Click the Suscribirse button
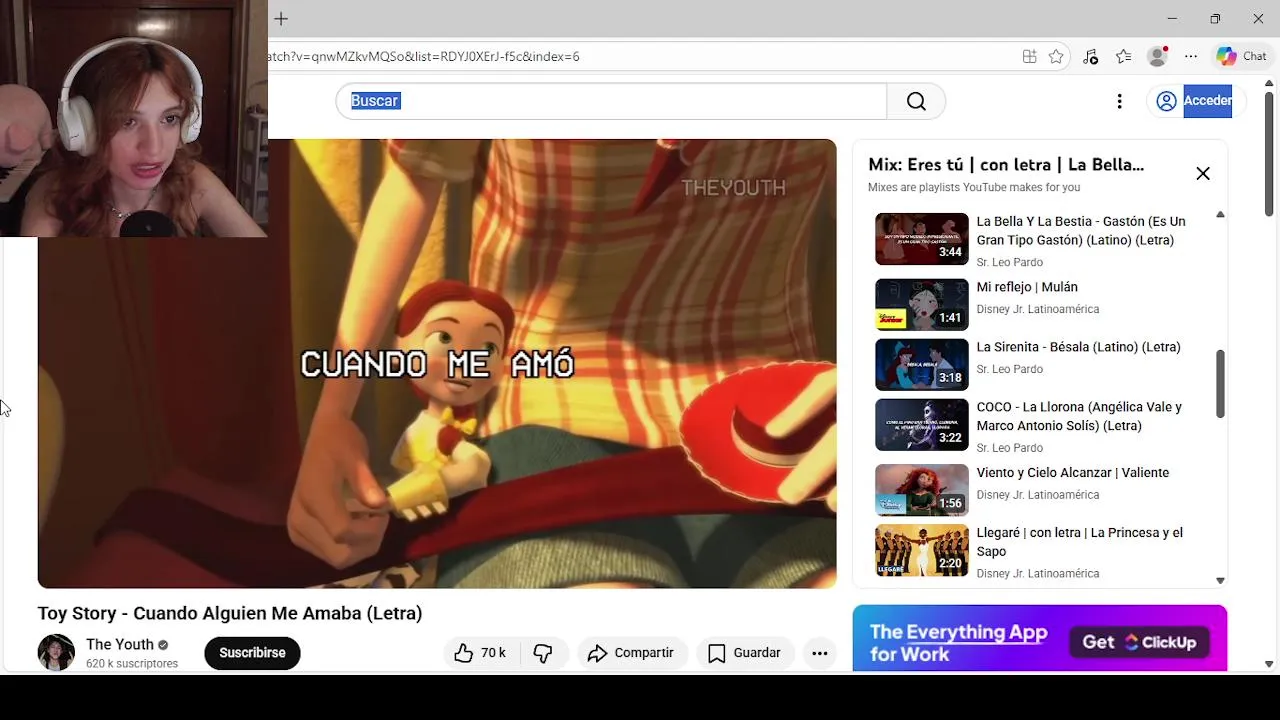 (x=252, y=653)
